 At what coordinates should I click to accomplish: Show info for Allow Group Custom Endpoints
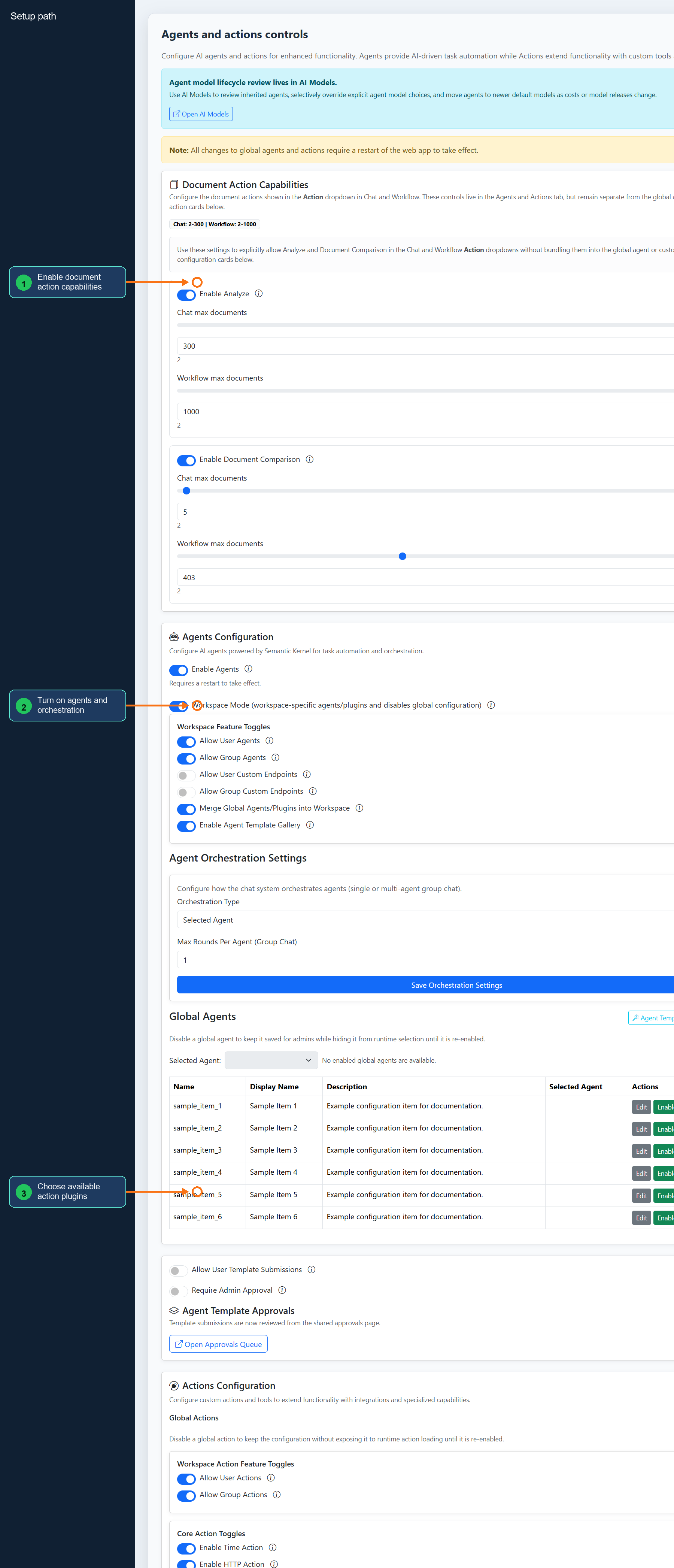(313, 791)
